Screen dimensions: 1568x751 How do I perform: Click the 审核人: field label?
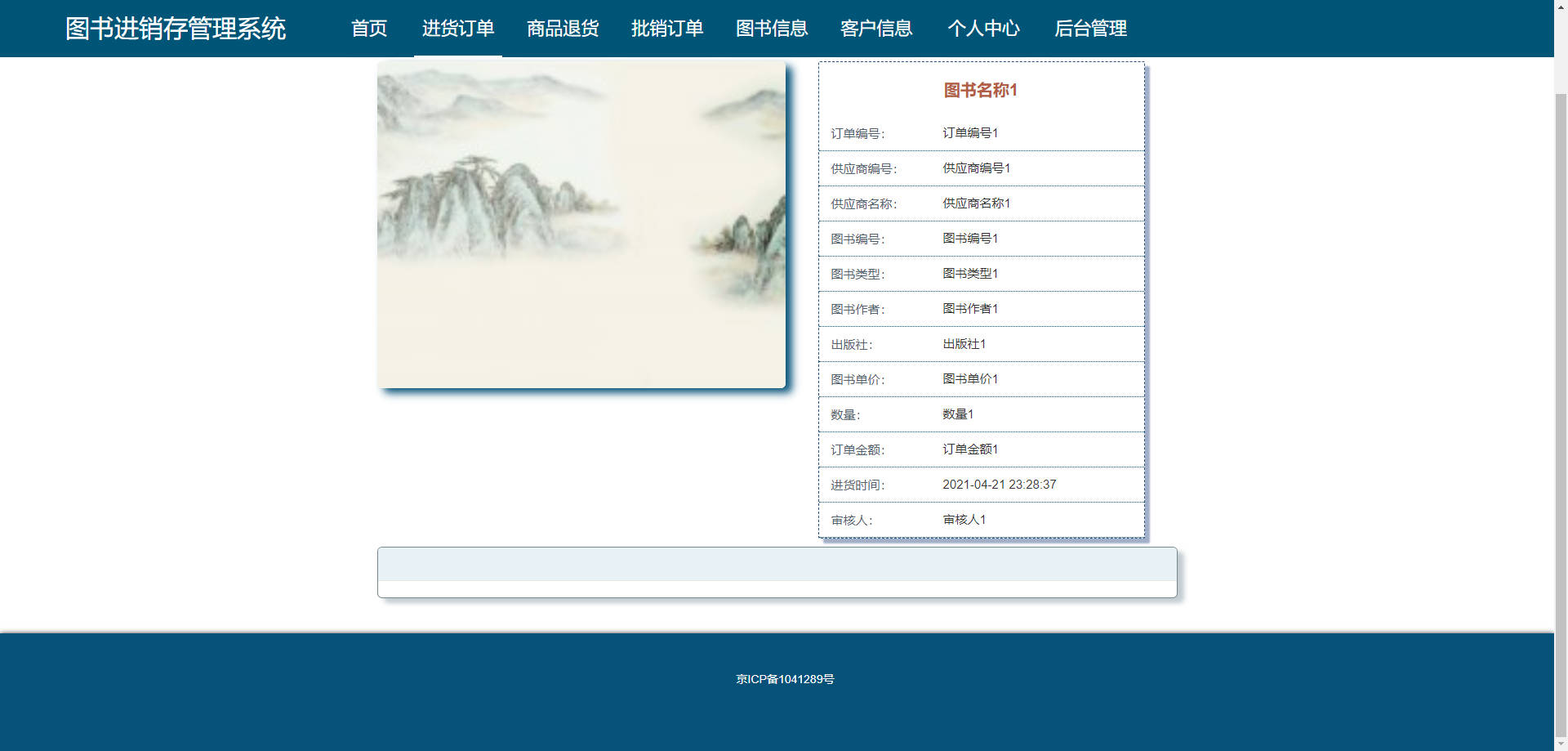[x=852, y=520]
